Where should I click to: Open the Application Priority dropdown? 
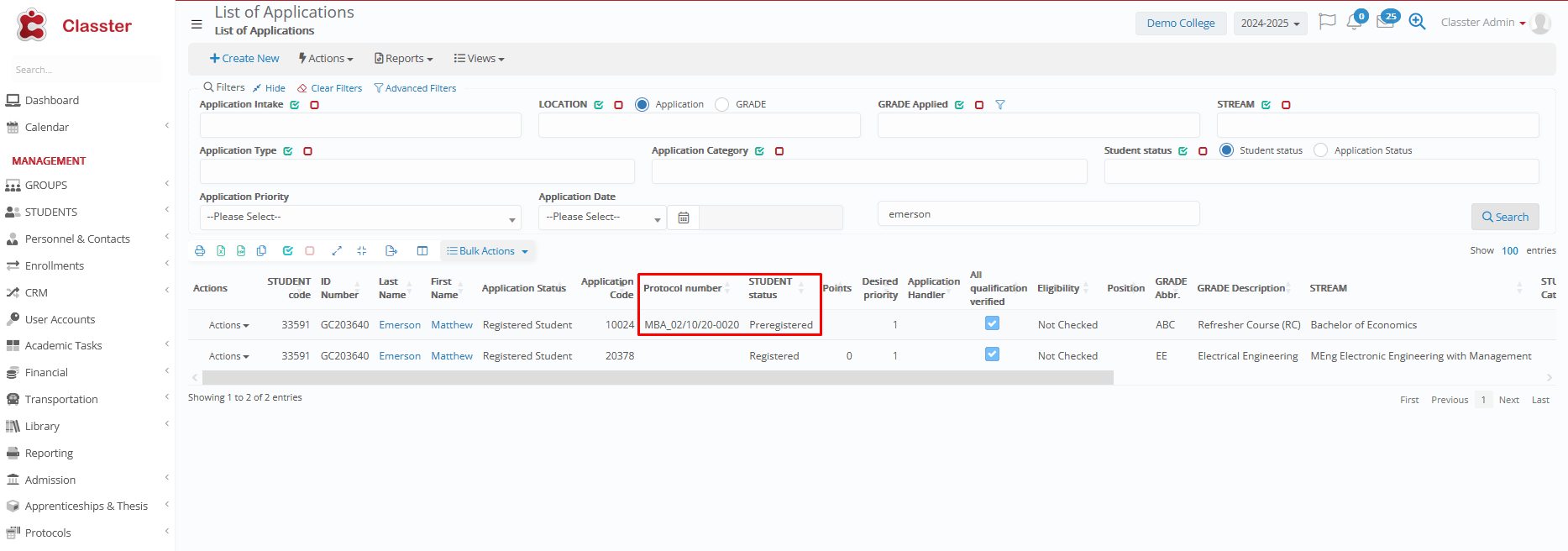360,218
